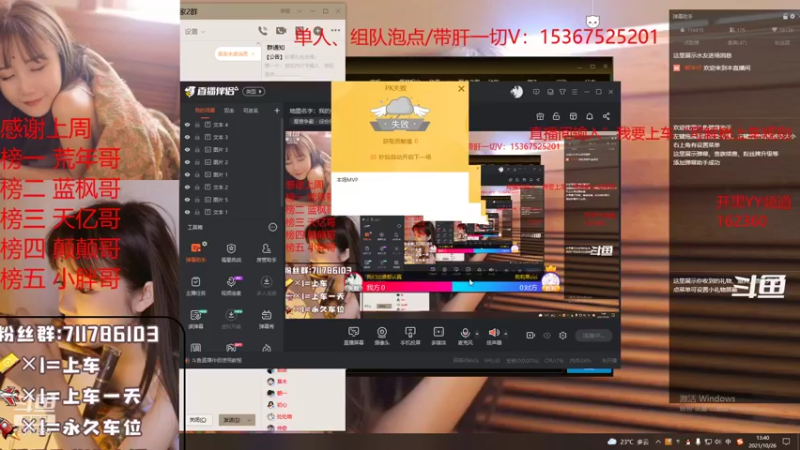
Task: Open the arrow next to the 发送(S) button
Action: coord(249,420)
